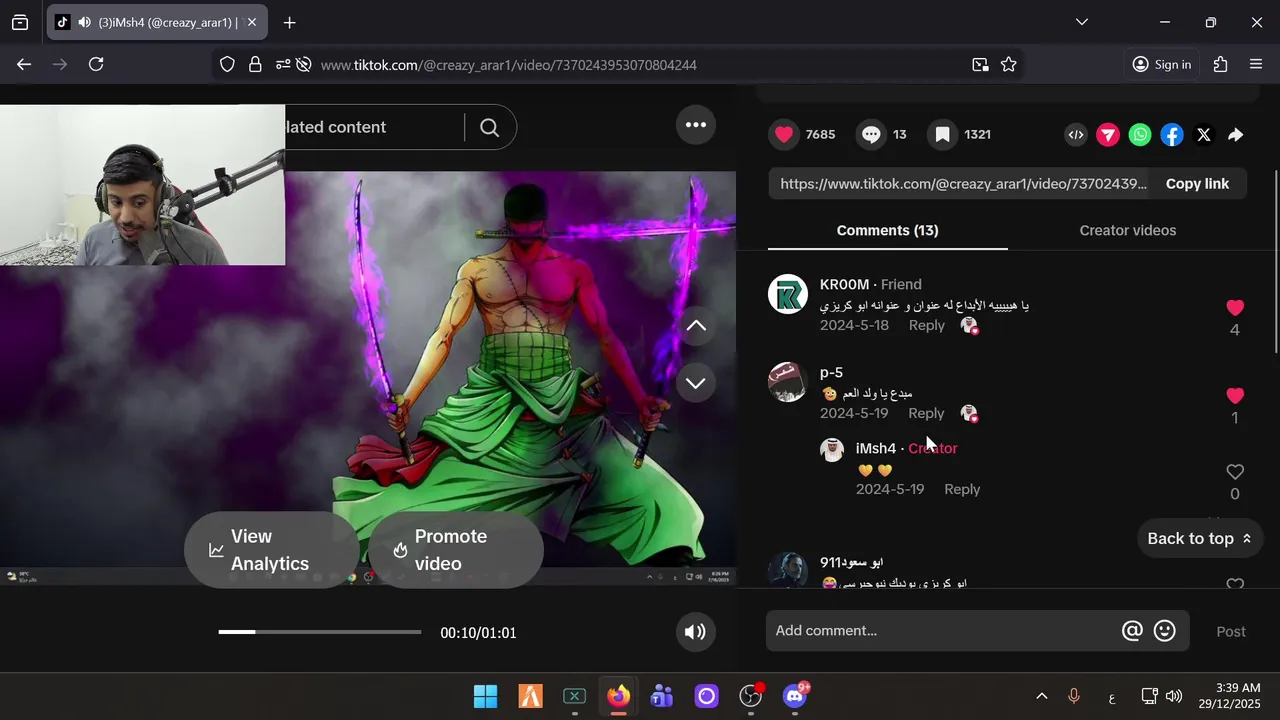The image size is (1280, 720).
Task: Open KROOM's profile avatar
Action: pos(788,294)
